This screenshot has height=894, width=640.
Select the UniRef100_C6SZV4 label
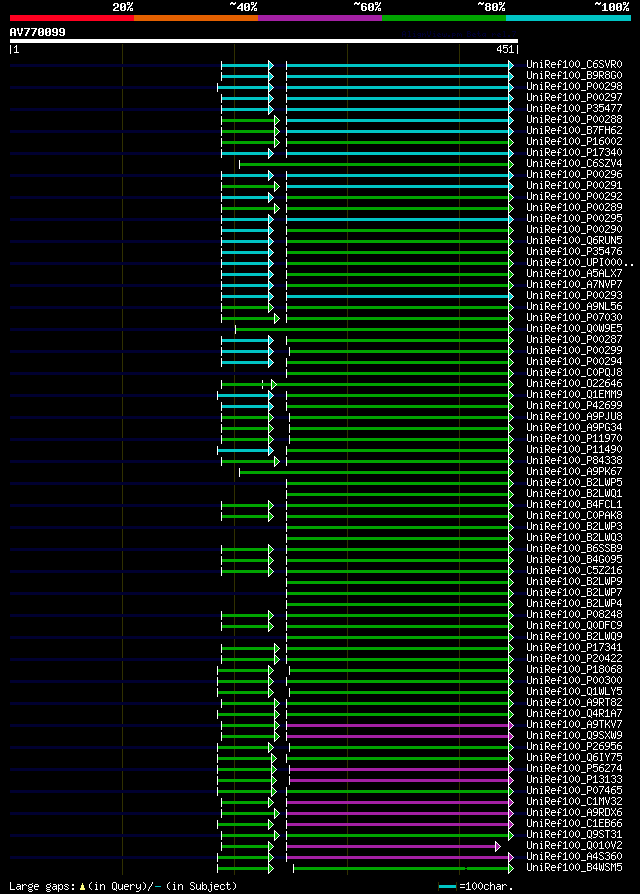(x=574, y=164)
